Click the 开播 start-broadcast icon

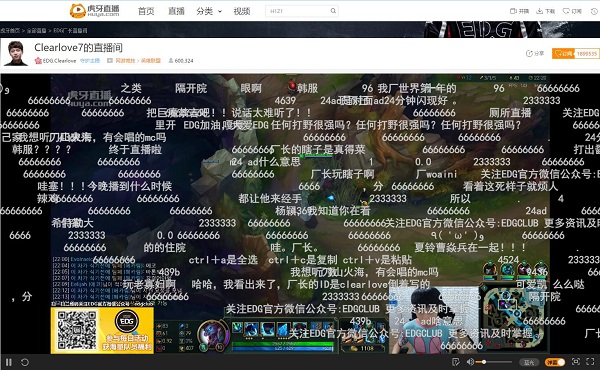coord(519,11)
